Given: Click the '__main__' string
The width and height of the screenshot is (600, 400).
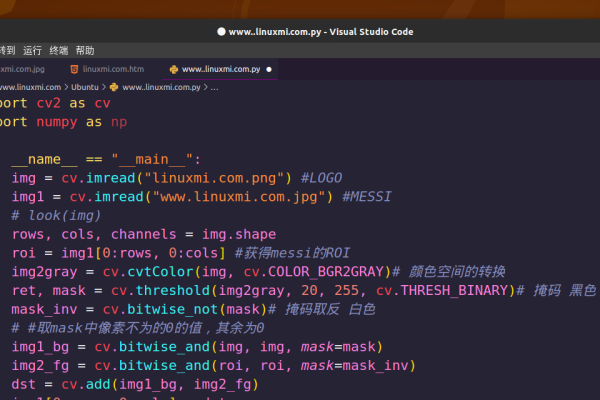Looking at the screenshot, I should coord(152,159).
